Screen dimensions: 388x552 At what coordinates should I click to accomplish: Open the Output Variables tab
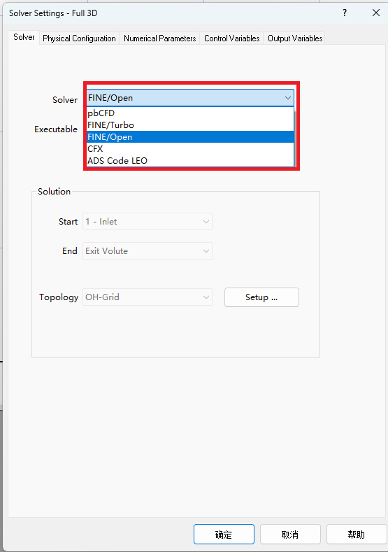tap(295, 38)
